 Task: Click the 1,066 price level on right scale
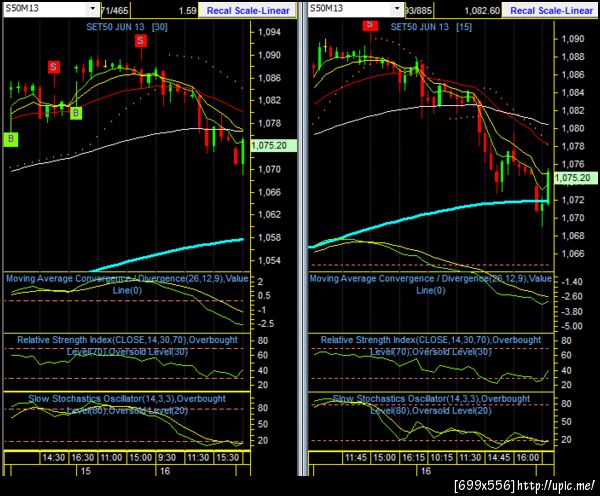[573, 254]
